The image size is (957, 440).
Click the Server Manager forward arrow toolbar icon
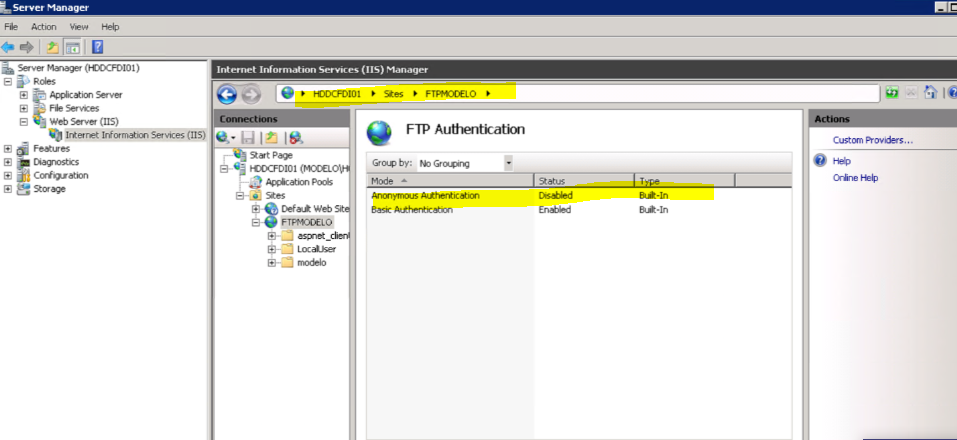tap(26, 47)
